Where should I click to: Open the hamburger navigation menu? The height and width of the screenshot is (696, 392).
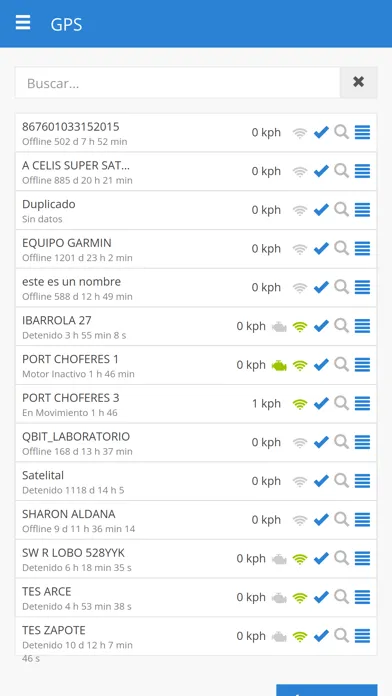click(x=23, y=22)
